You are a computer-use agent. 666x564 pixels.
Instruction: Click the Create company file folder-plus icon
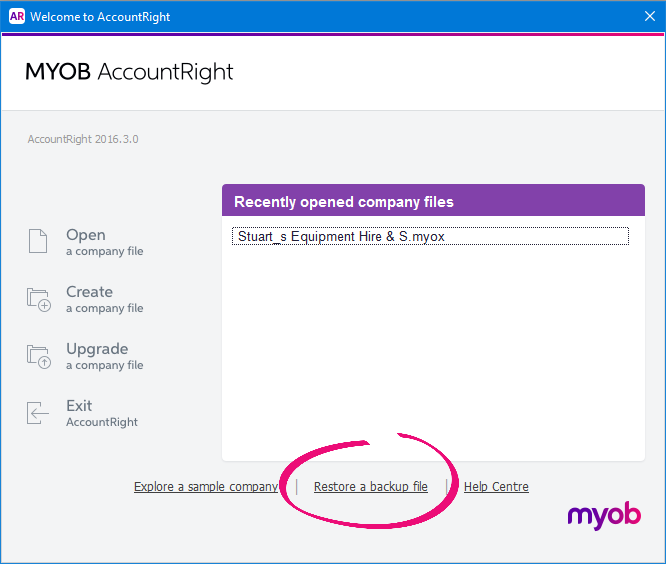[x=39, y=300]
